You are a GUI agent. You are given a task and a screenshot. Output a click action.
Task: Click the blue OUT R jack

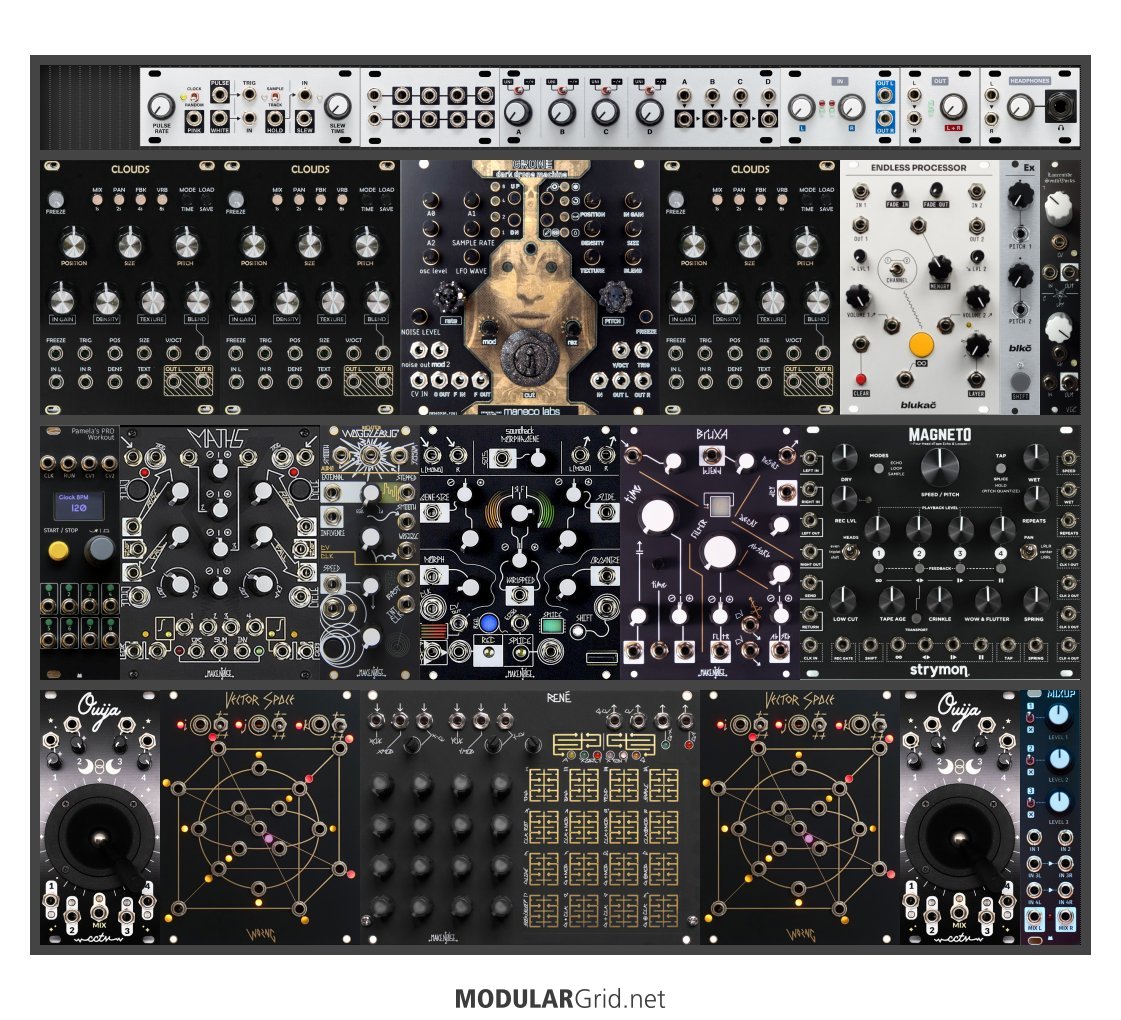885,119
